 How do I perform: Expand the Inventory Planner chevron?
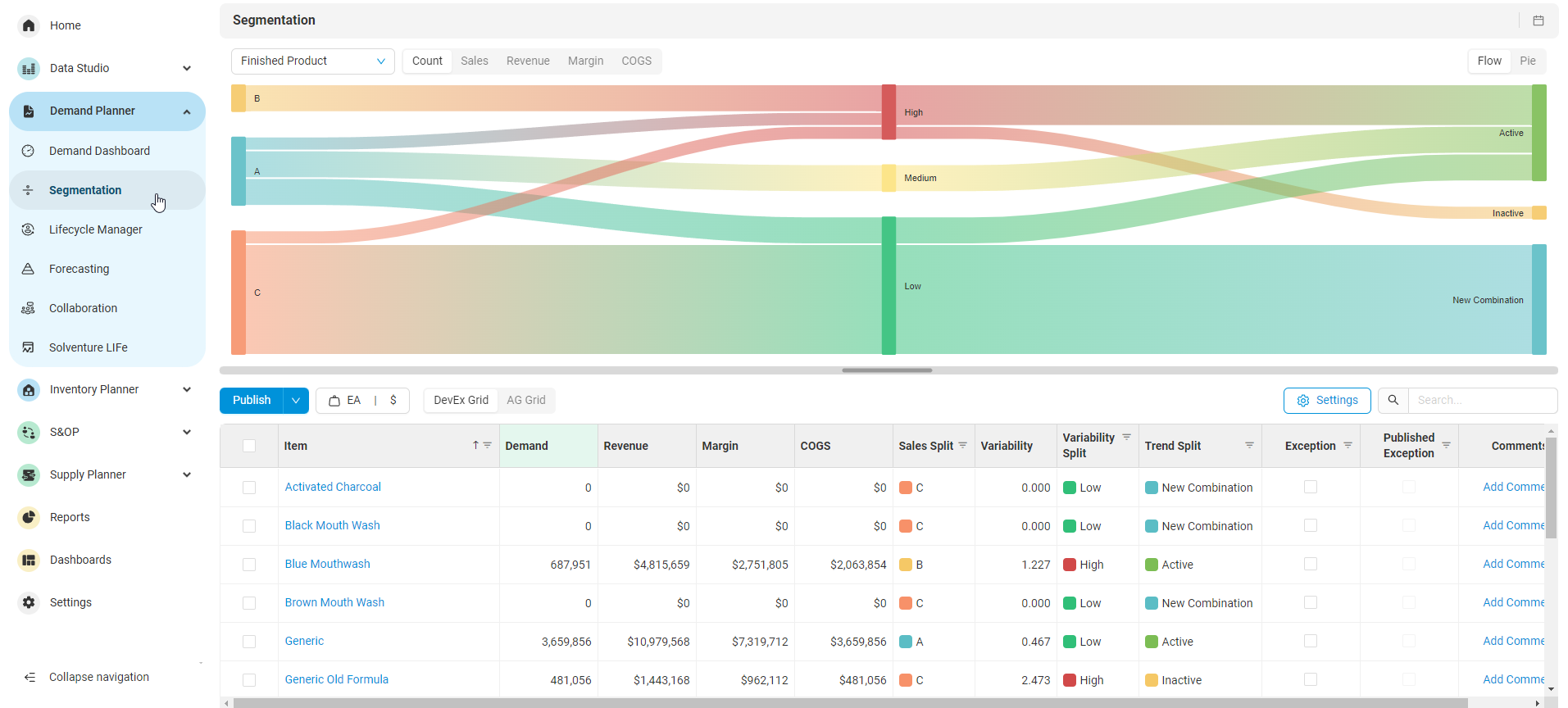tap(187, 389)
